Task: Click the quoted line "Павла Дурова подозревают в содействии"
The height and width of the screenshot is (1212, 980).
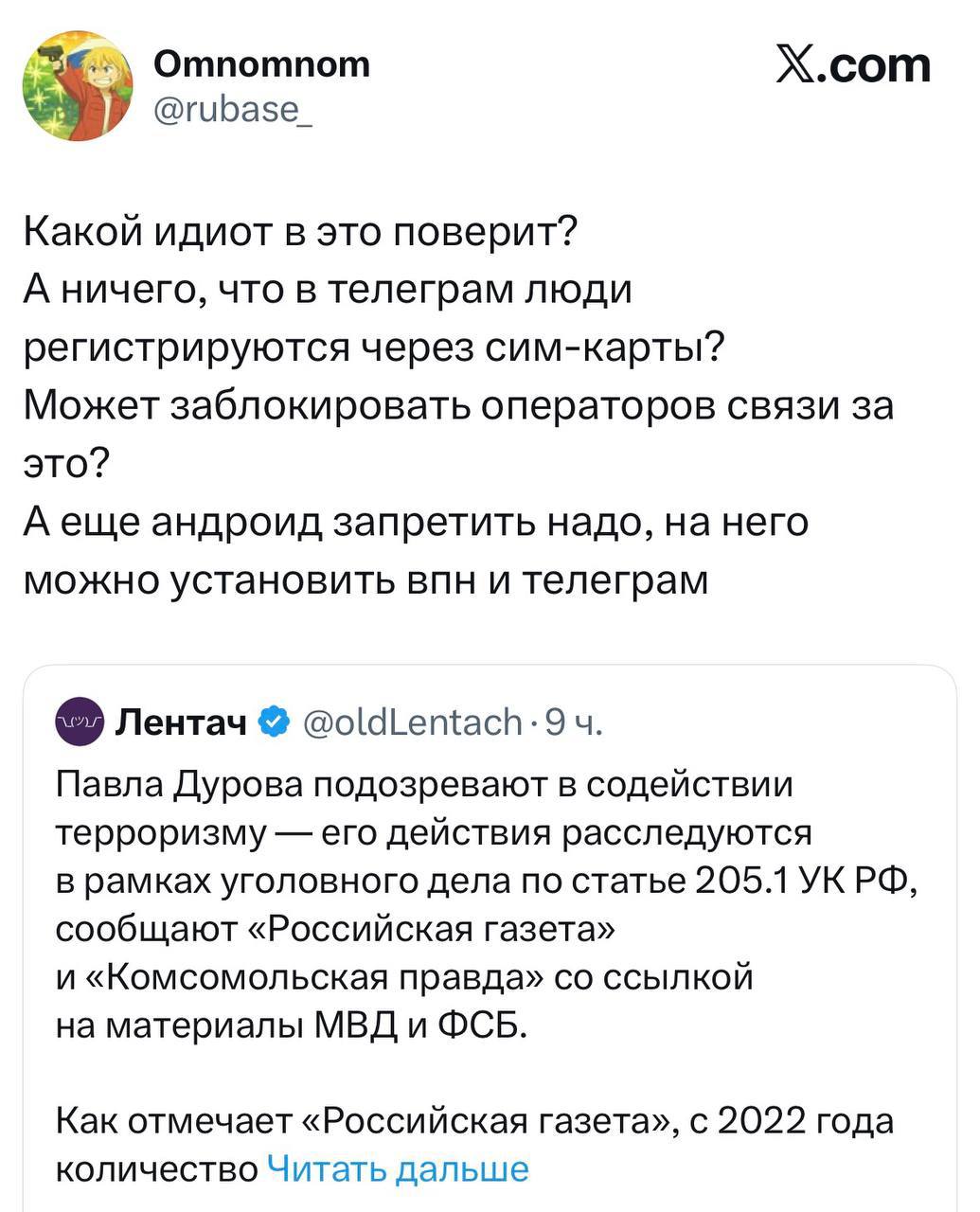Action: click(x=423, y=785)
